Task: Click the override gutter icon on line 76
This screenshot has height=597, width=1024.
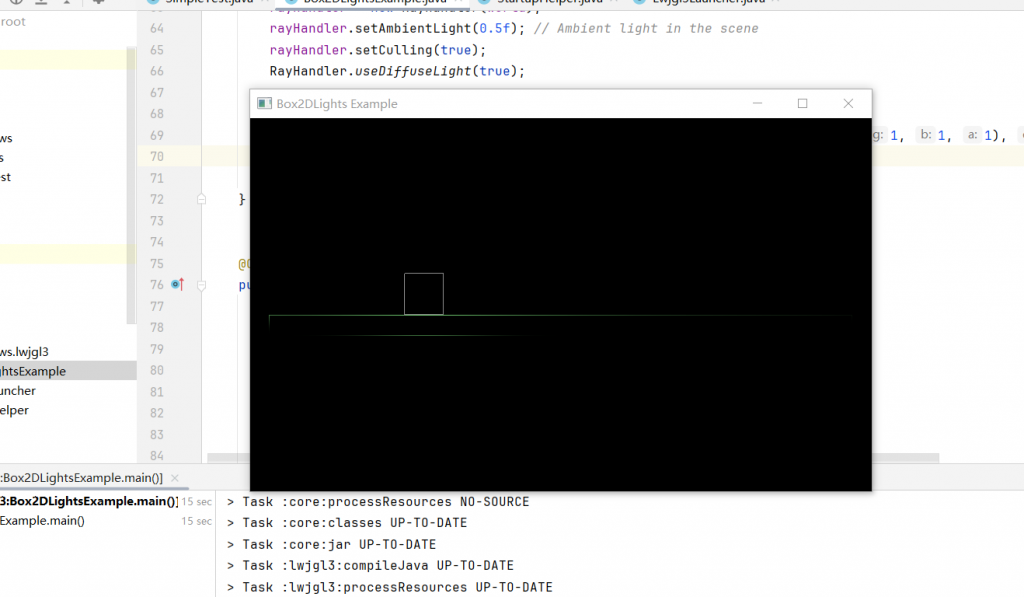Action: point(178,285)
